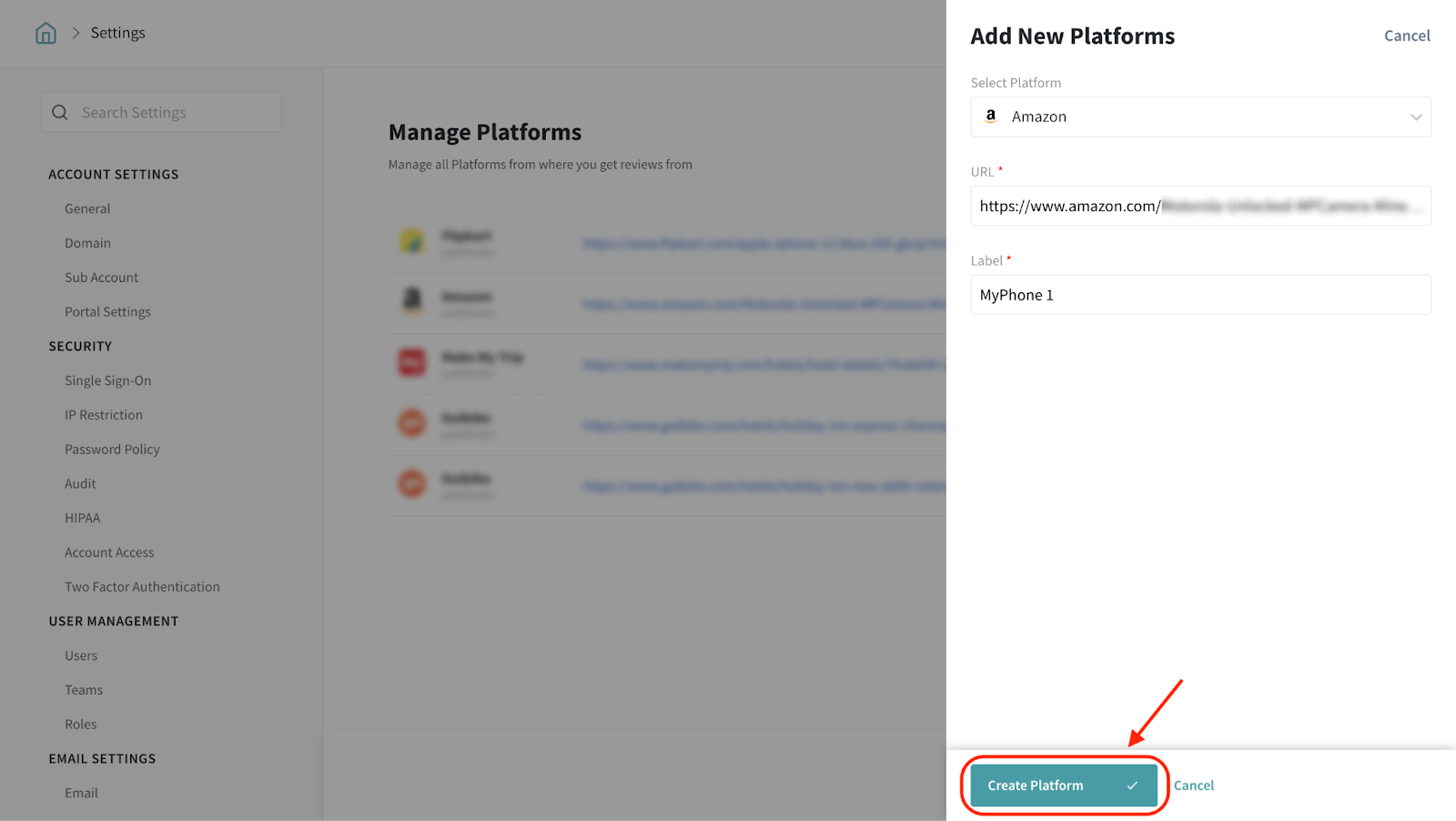Open the Amazon platform combo box
This screenshot has width=1456, height=821.
pyautogui.click(x=1199, y=117)
